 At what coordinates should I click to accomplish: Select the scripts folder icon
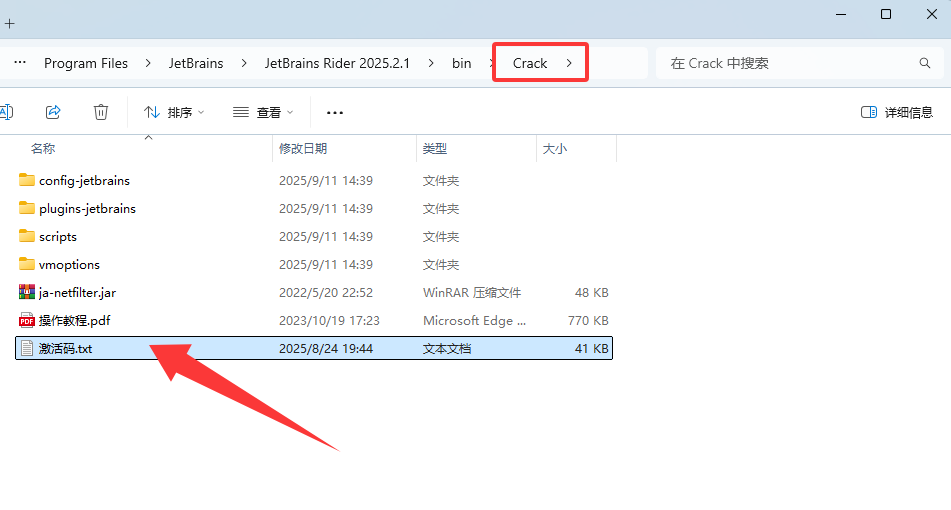click(x=27, y=236)
